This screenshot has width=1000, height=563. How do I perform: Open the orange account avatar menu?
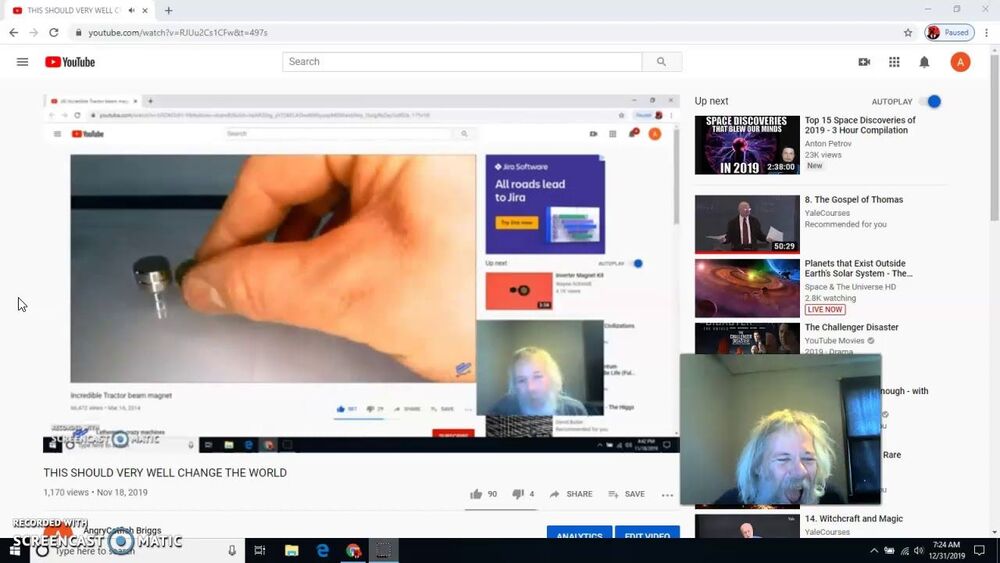pos(960,62)
